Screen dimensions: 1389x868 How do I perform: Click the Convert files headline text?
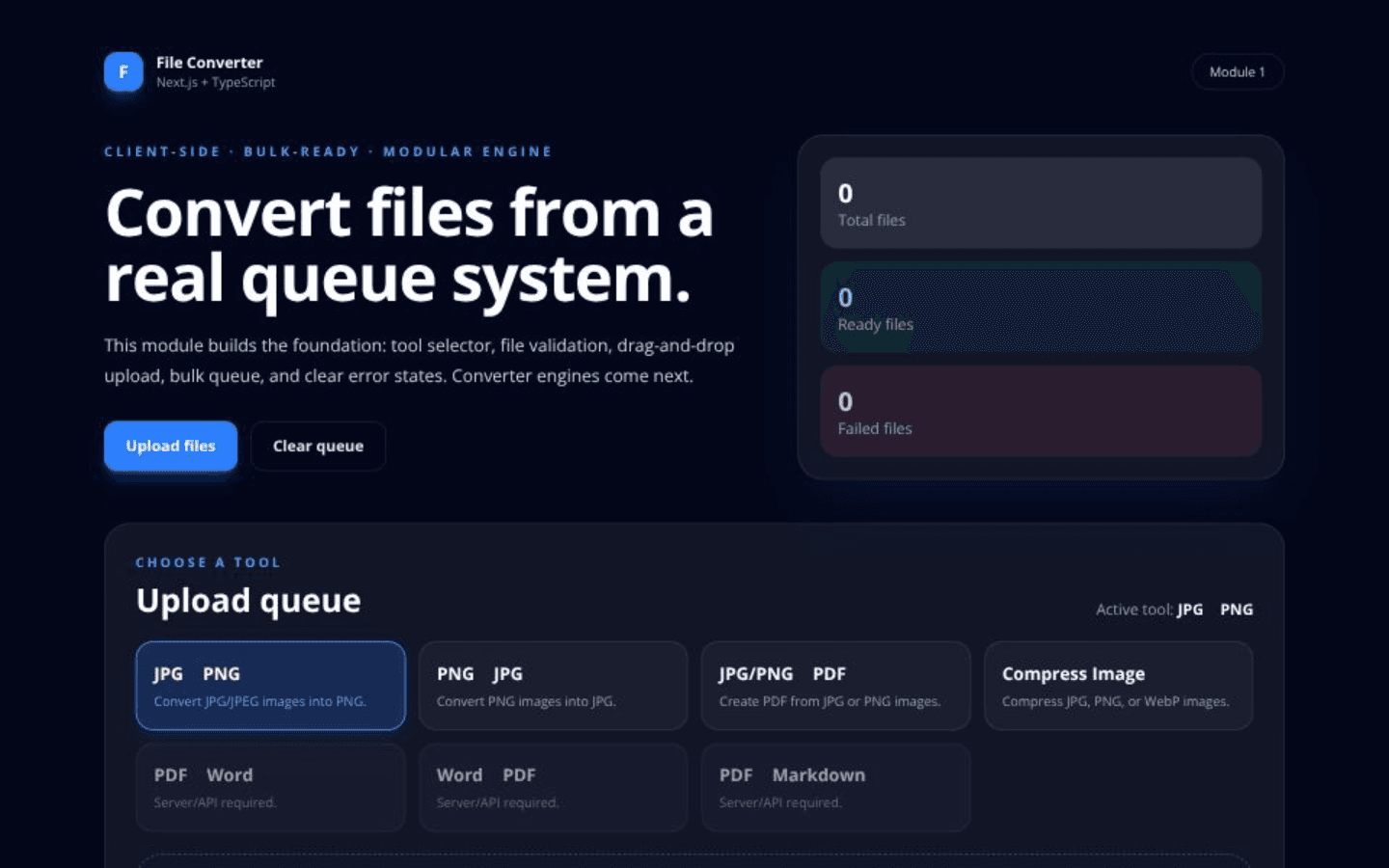[x=409, y=245]
